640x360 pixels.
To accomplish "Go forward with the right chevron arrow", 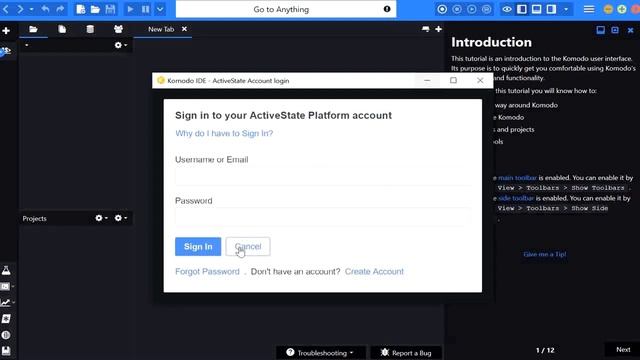I will tap(20, 9).
